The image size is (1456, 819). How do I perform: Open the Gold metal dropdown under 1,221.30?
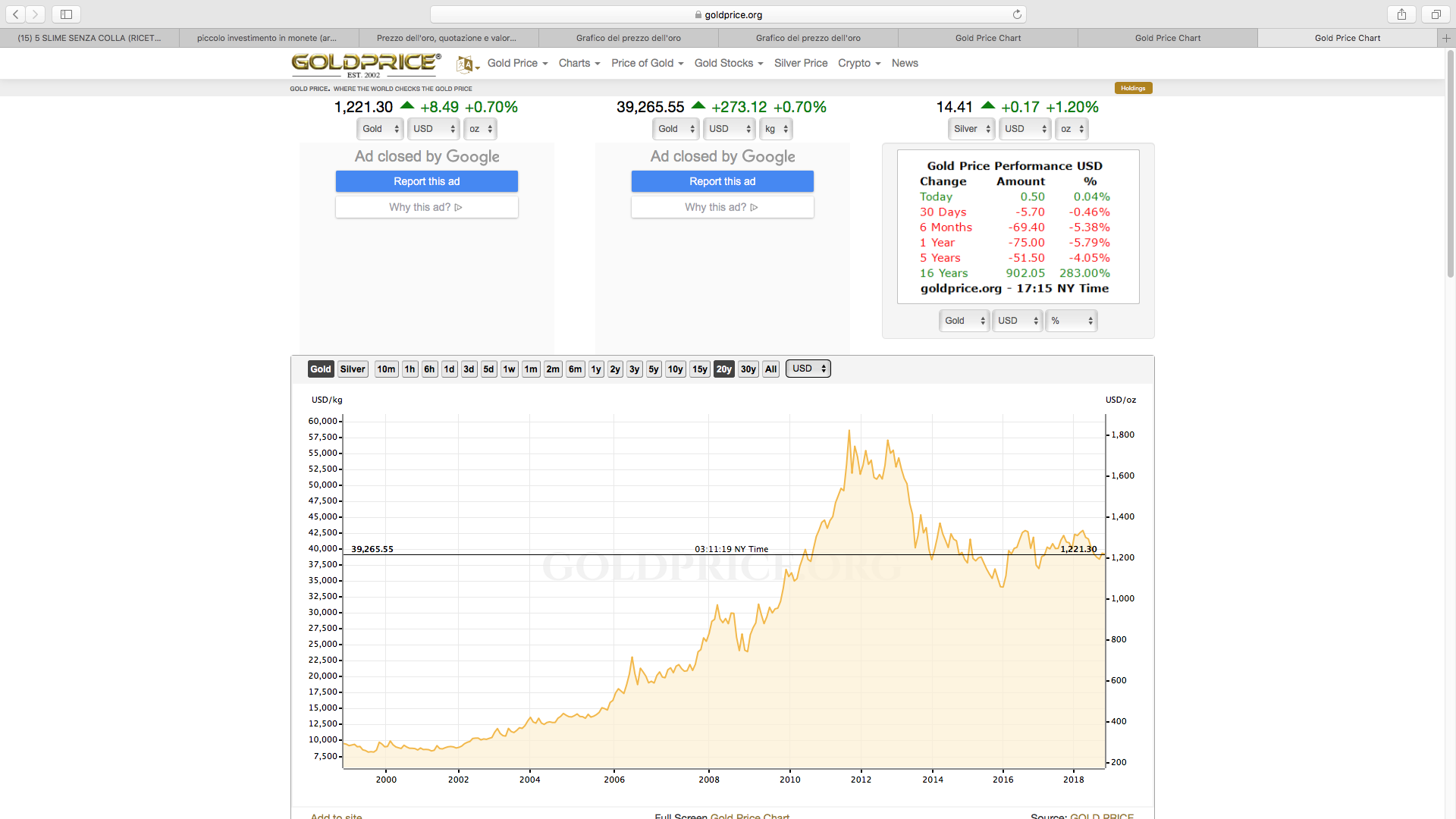pyautogui.click(x=379, y=129)
